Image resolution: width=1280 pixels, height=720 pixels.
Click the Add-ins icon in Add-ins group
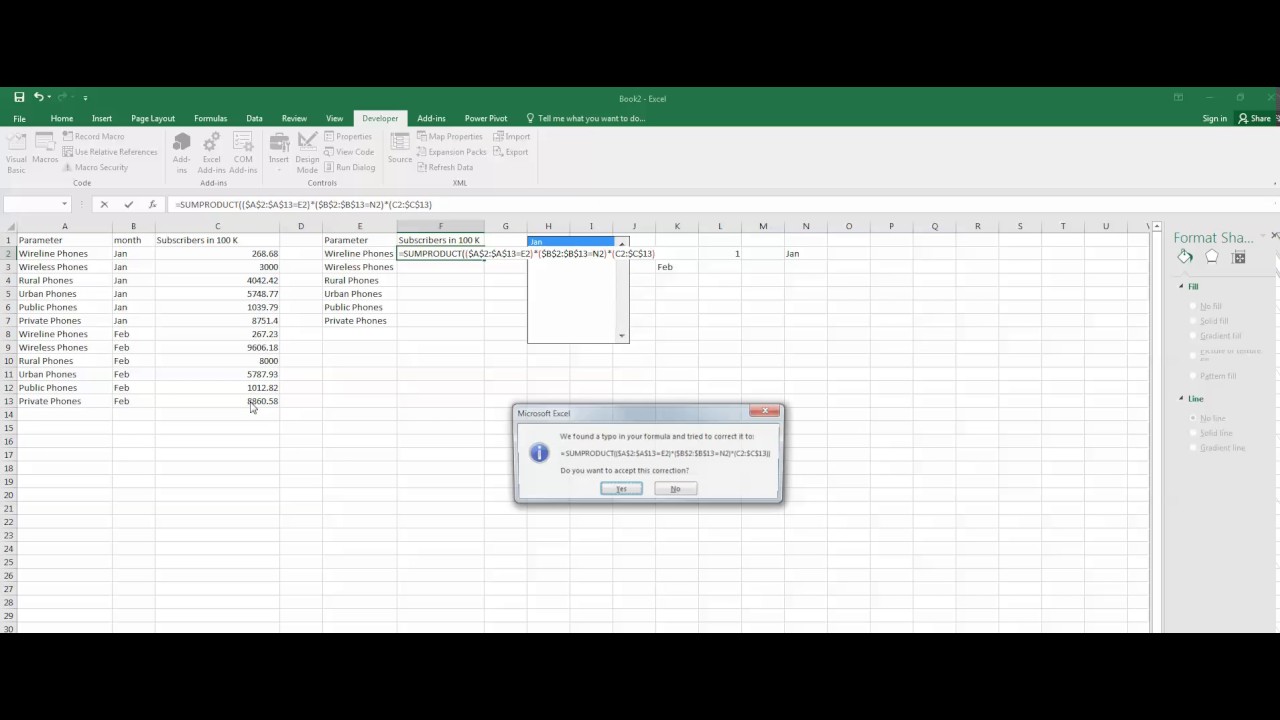click(x=181, y=152)
